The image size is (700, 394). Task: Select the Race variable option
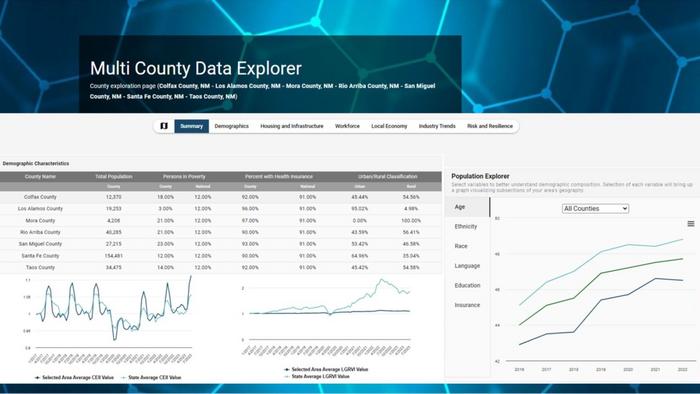click(461, 246)
